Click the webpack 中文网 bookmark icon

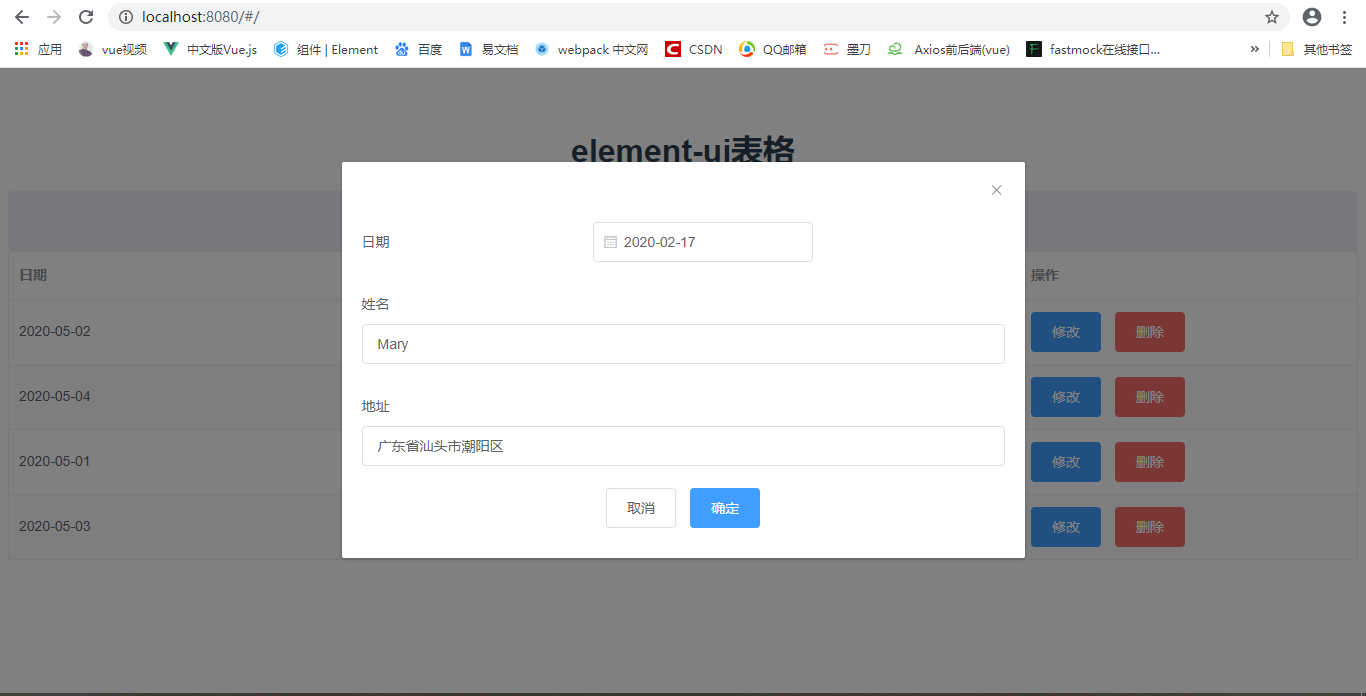pos(541,48)
